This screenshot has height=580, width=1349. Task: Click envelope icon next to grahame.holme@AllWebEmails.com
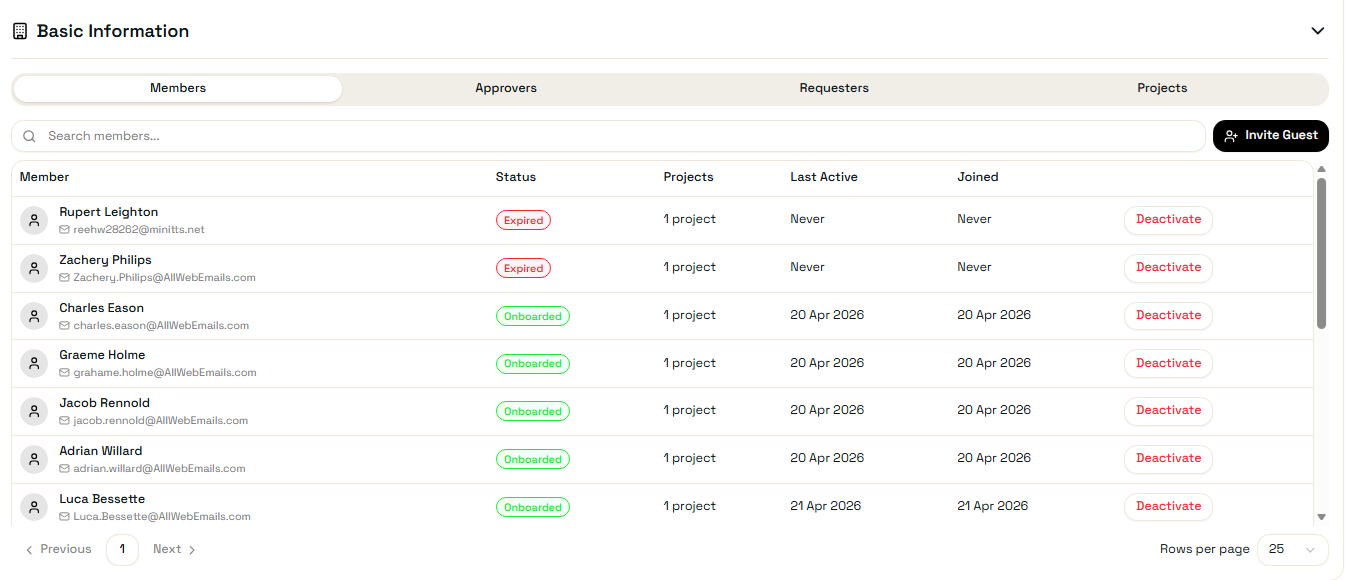pyautogui.click(x=65, y=373)
